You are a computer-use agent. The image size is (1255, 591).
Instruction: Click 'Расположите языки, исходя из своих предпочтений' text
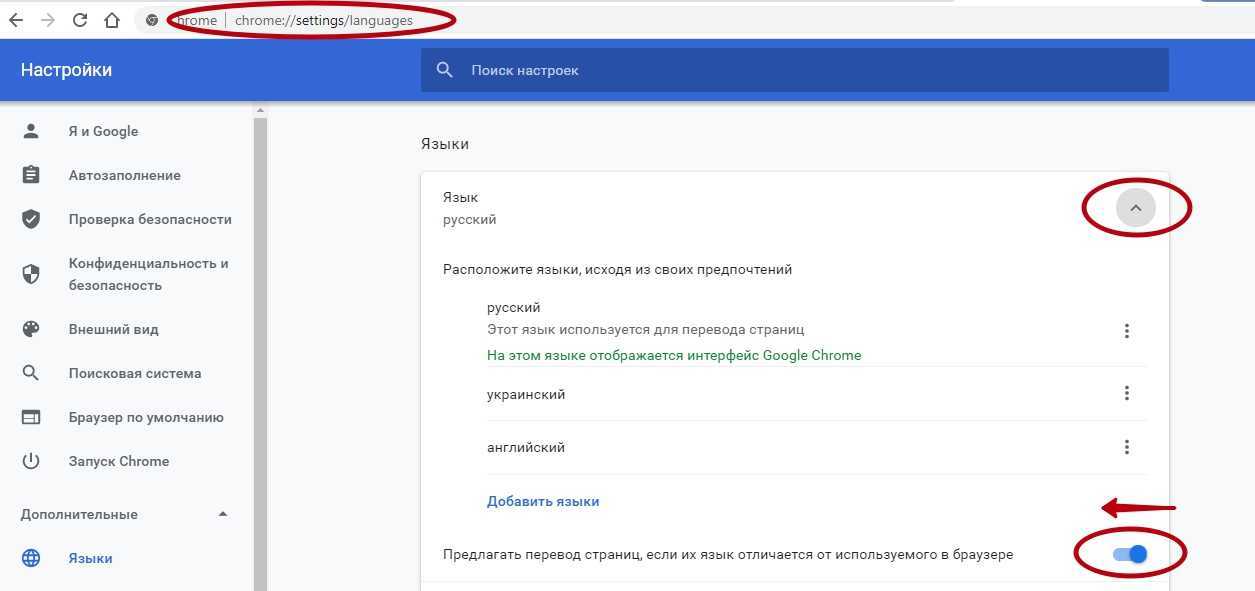(x=618, y=269)
